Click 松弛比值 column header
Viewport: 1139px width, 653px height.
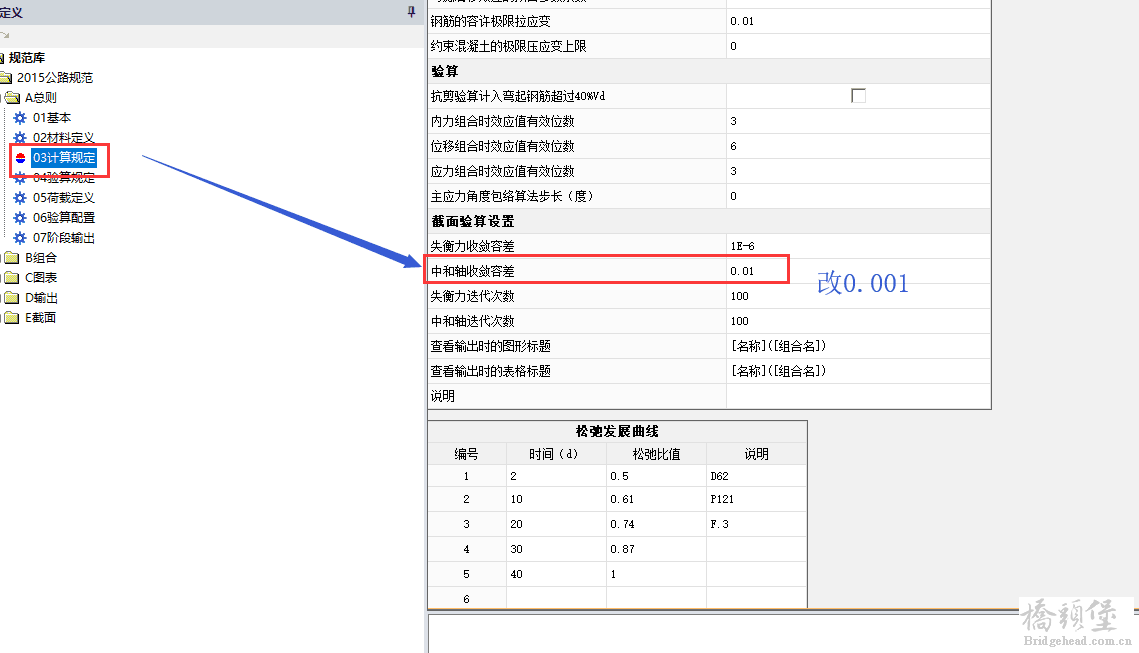[x=657, y=454]
